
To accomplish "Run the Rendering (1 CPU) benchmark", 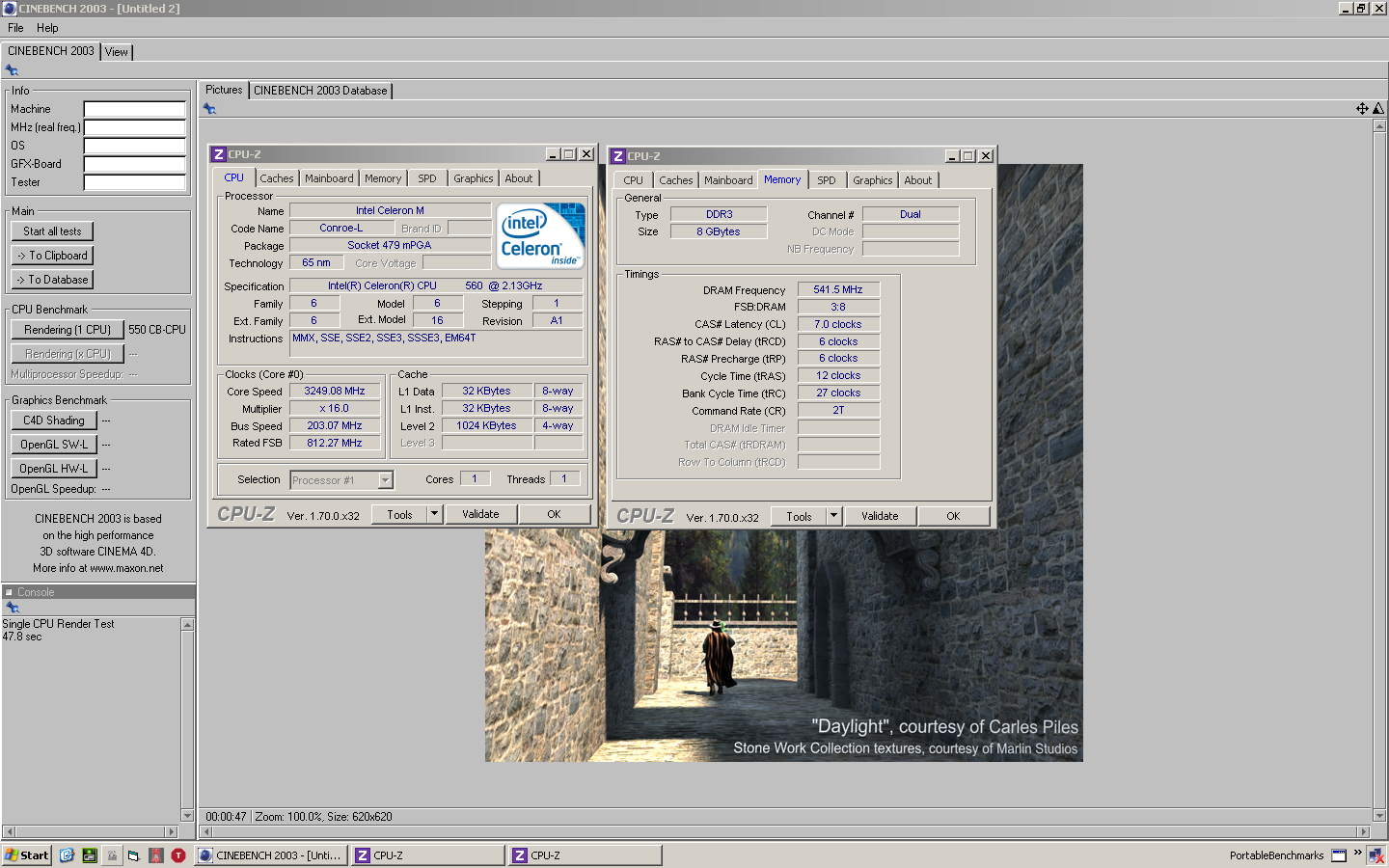I will [x=68, y=330].
